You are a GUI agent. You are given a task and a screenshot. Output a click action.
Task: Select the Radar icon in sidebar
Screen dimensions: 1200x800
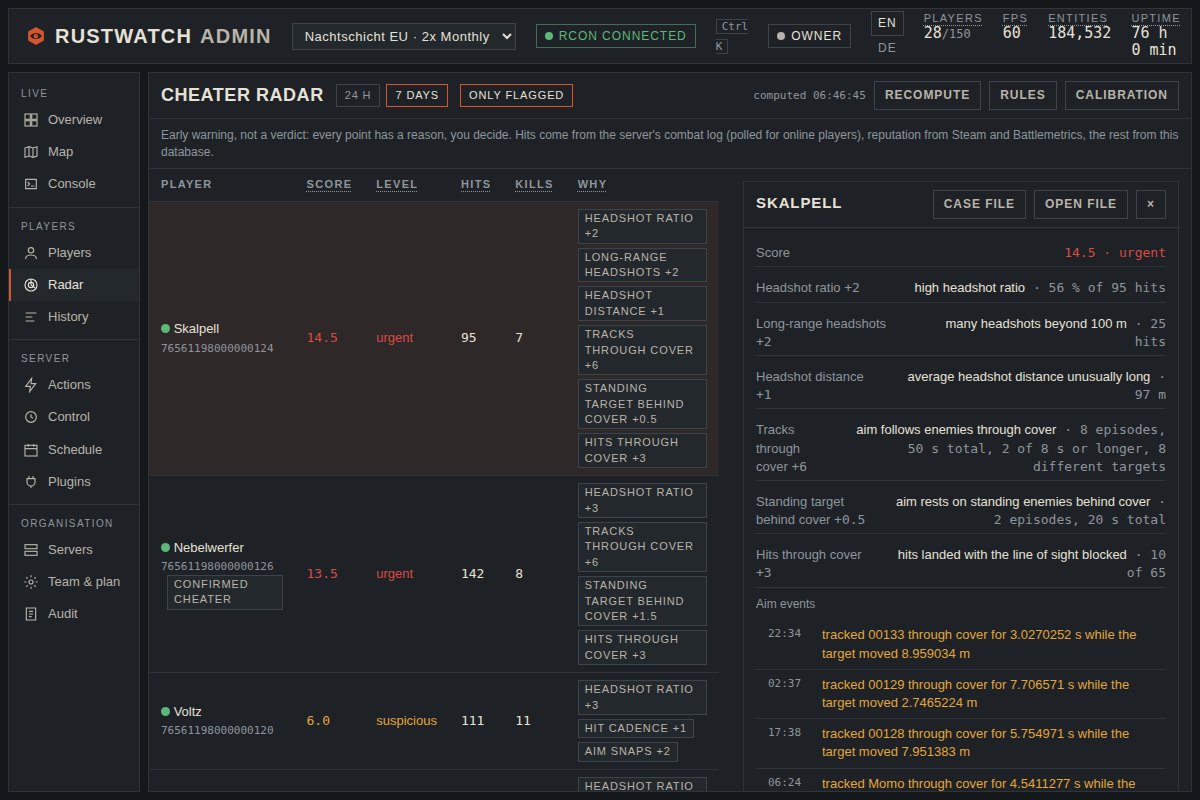(31, 285)
